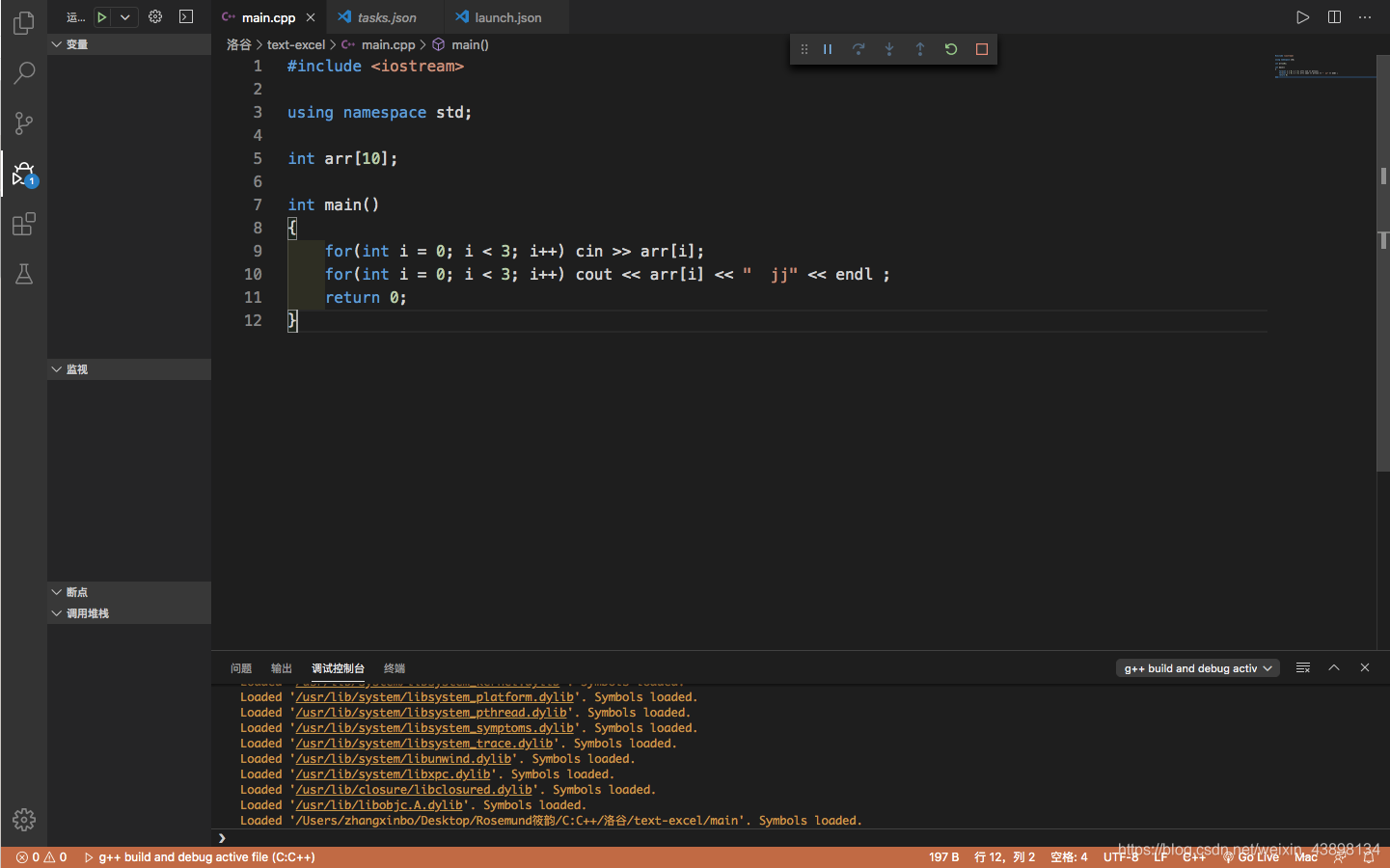
Task: Close the bottom panel
Action: pyautogui.click(x=1365, y=667)
